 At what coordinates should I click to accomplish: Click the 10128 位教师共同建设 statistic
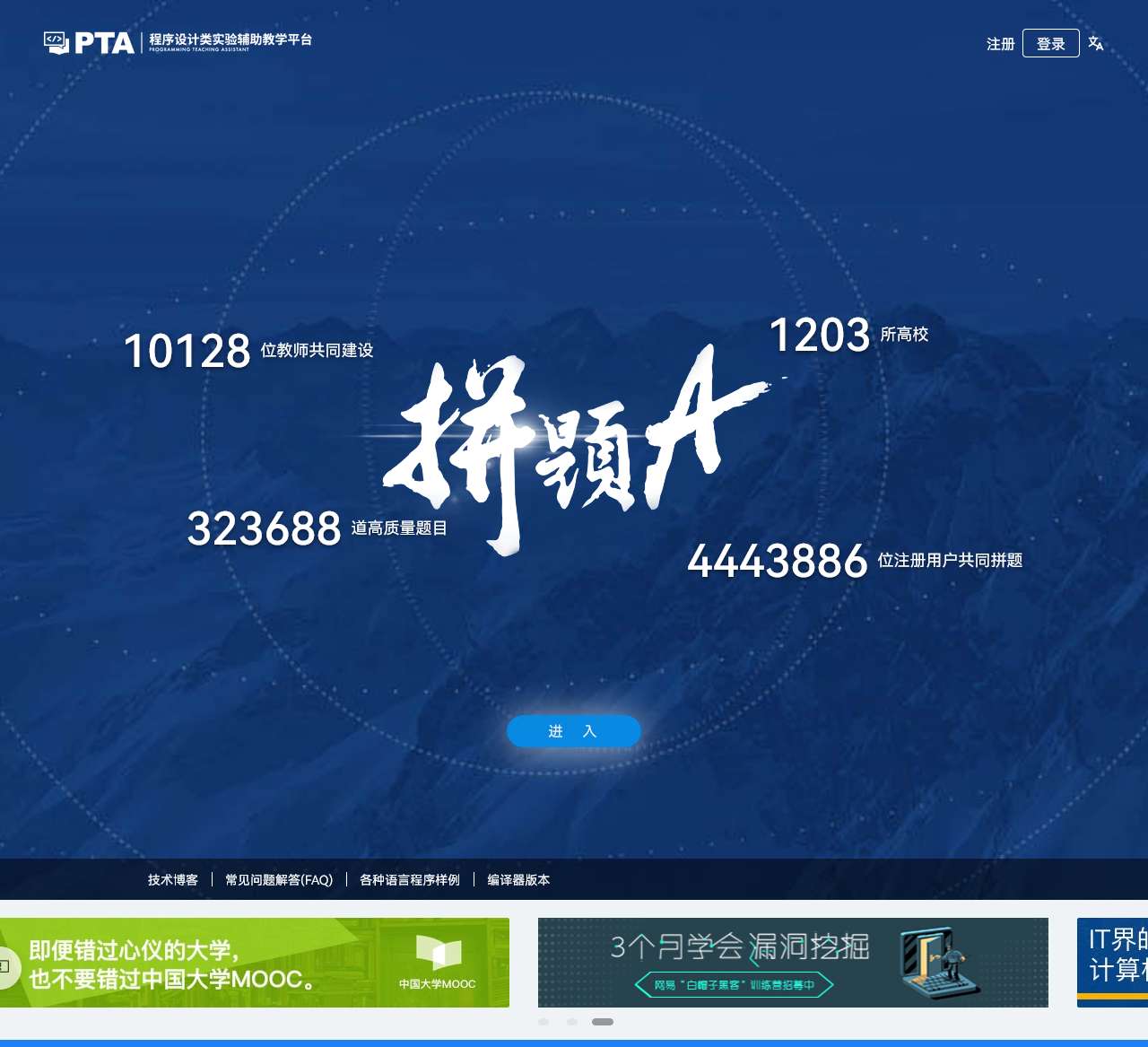coord(248,350)
